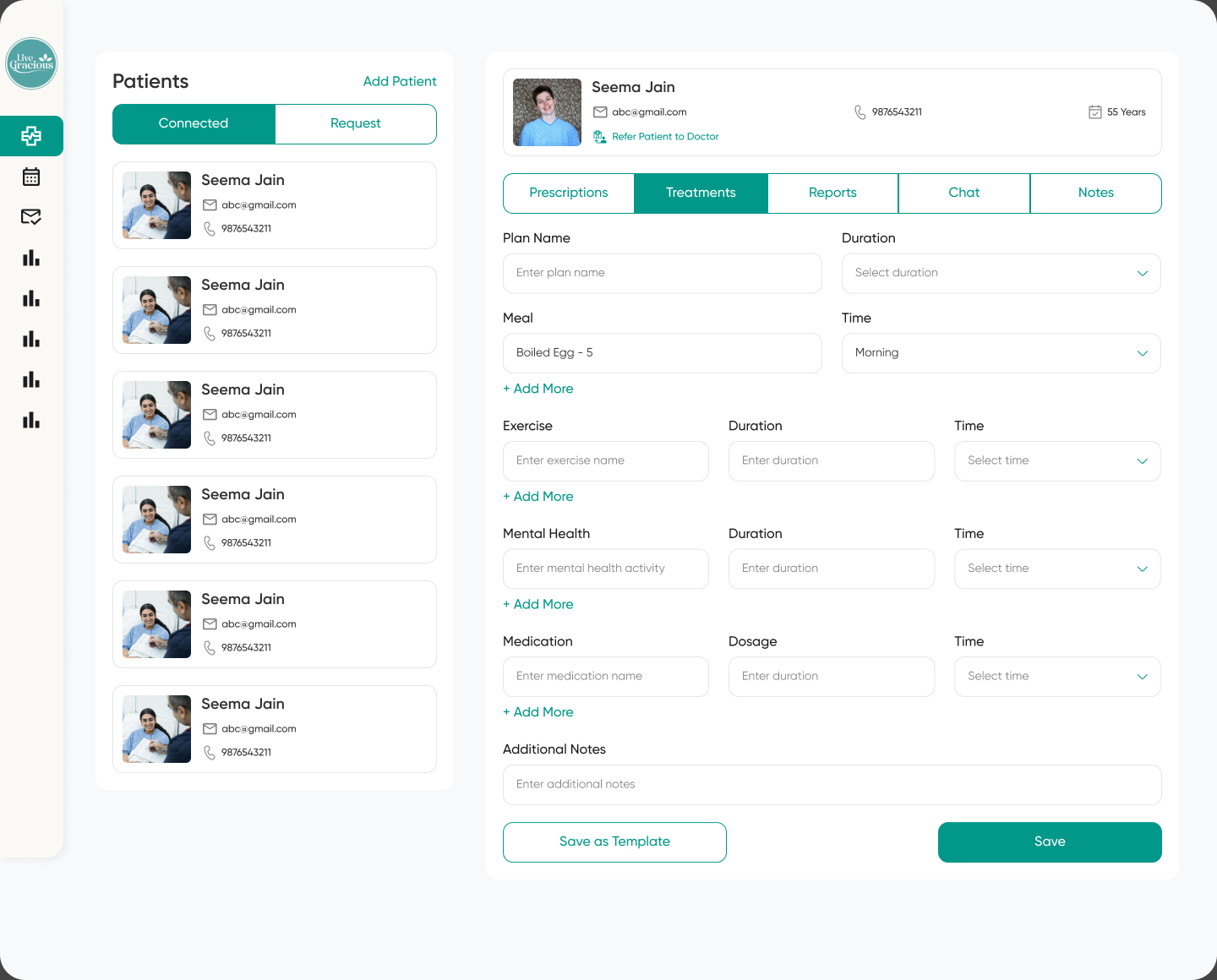Image resolution: width=1217 pixels, height=980 pixels.
Task: Open the Reports tab
Action: pos(832,193)
